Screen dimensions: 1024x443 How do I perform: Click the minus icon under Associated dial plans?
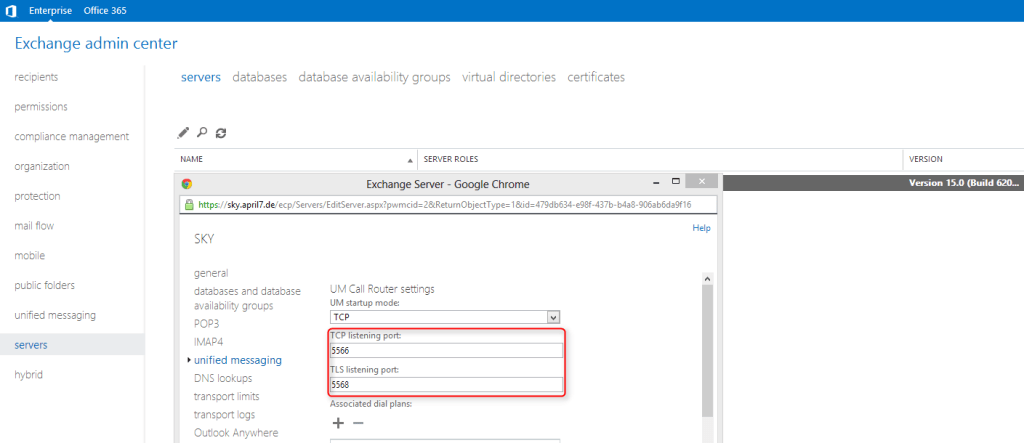(x=358, y=423)
